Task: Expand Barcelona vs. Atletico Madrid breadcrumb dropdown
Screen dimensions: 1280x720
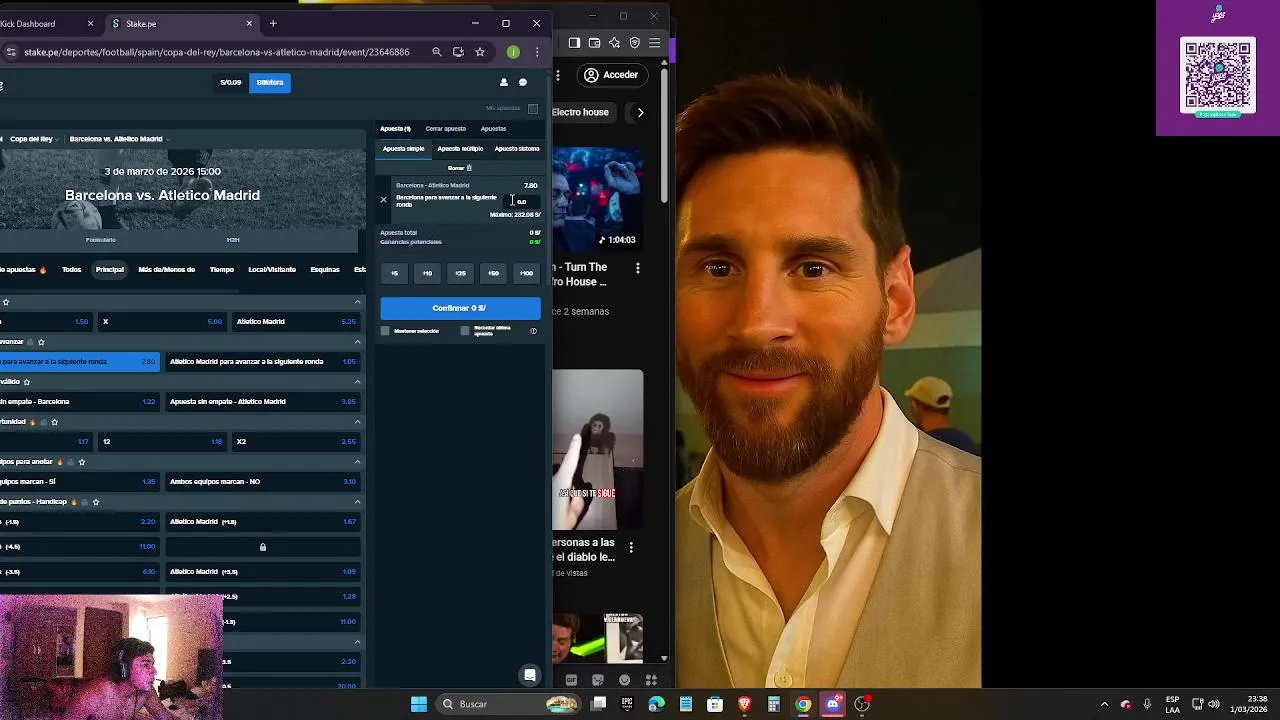Action: point(167,139)
